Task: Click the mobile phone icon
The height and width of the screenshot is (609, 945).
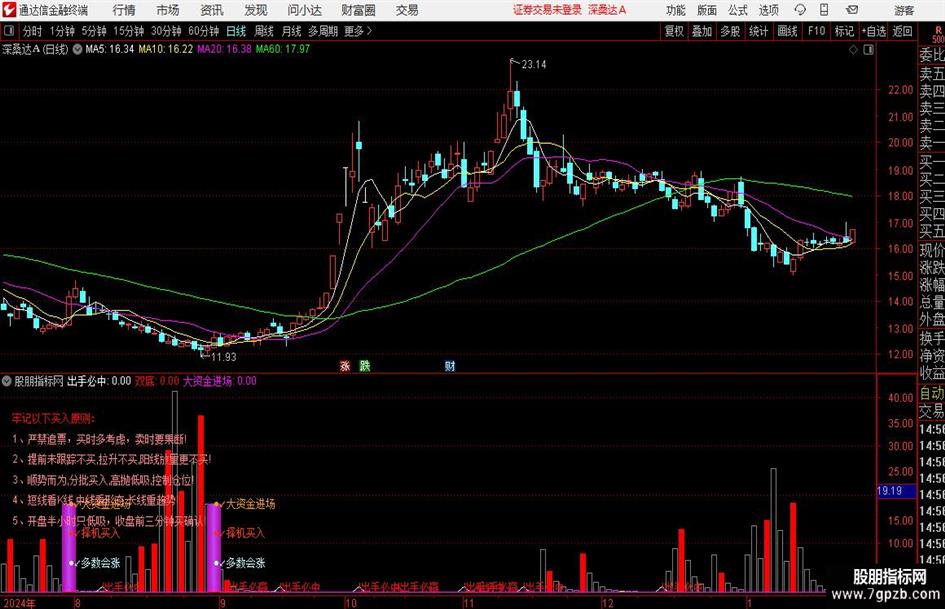Action: (x=824, y=10)
